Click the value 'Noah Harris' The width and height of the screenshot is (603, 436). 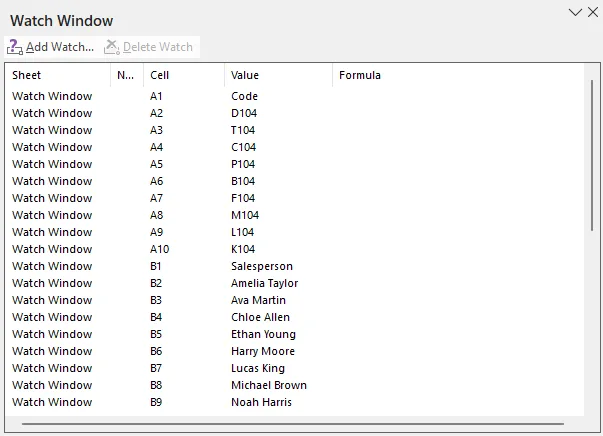[262, 402]
